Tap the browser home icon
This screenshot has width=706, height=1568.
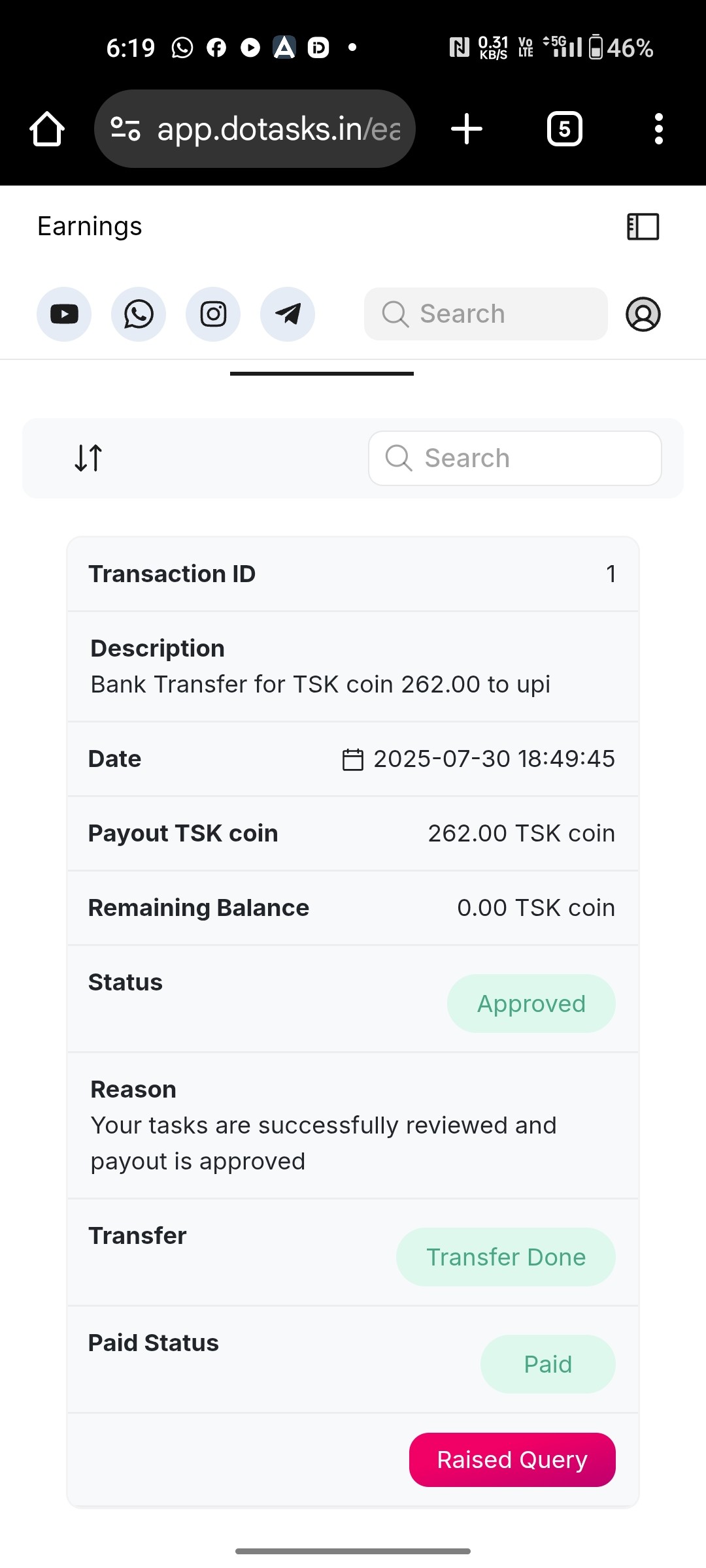[47, 129]
